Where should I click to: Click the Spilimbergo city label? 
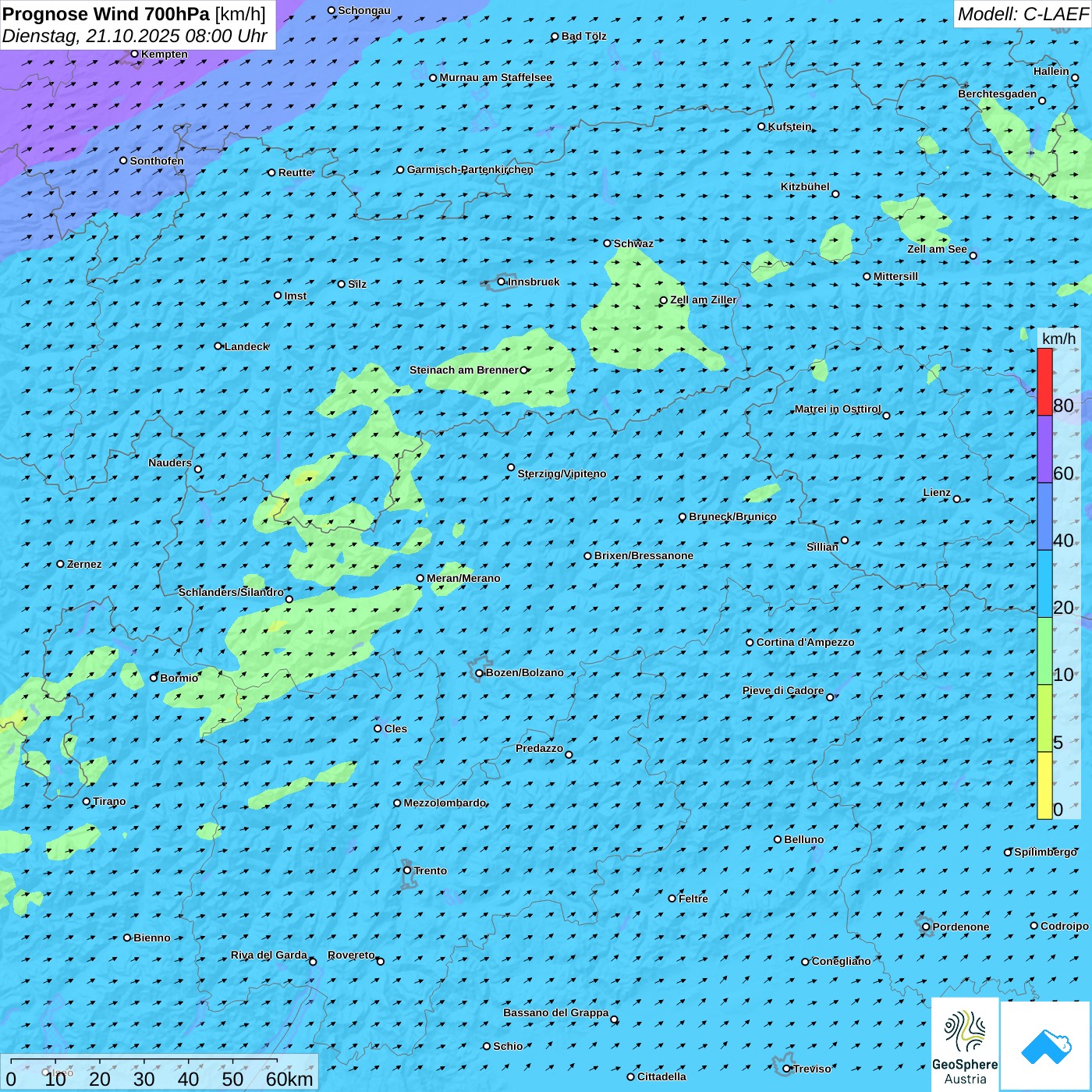pos(1045,852)
